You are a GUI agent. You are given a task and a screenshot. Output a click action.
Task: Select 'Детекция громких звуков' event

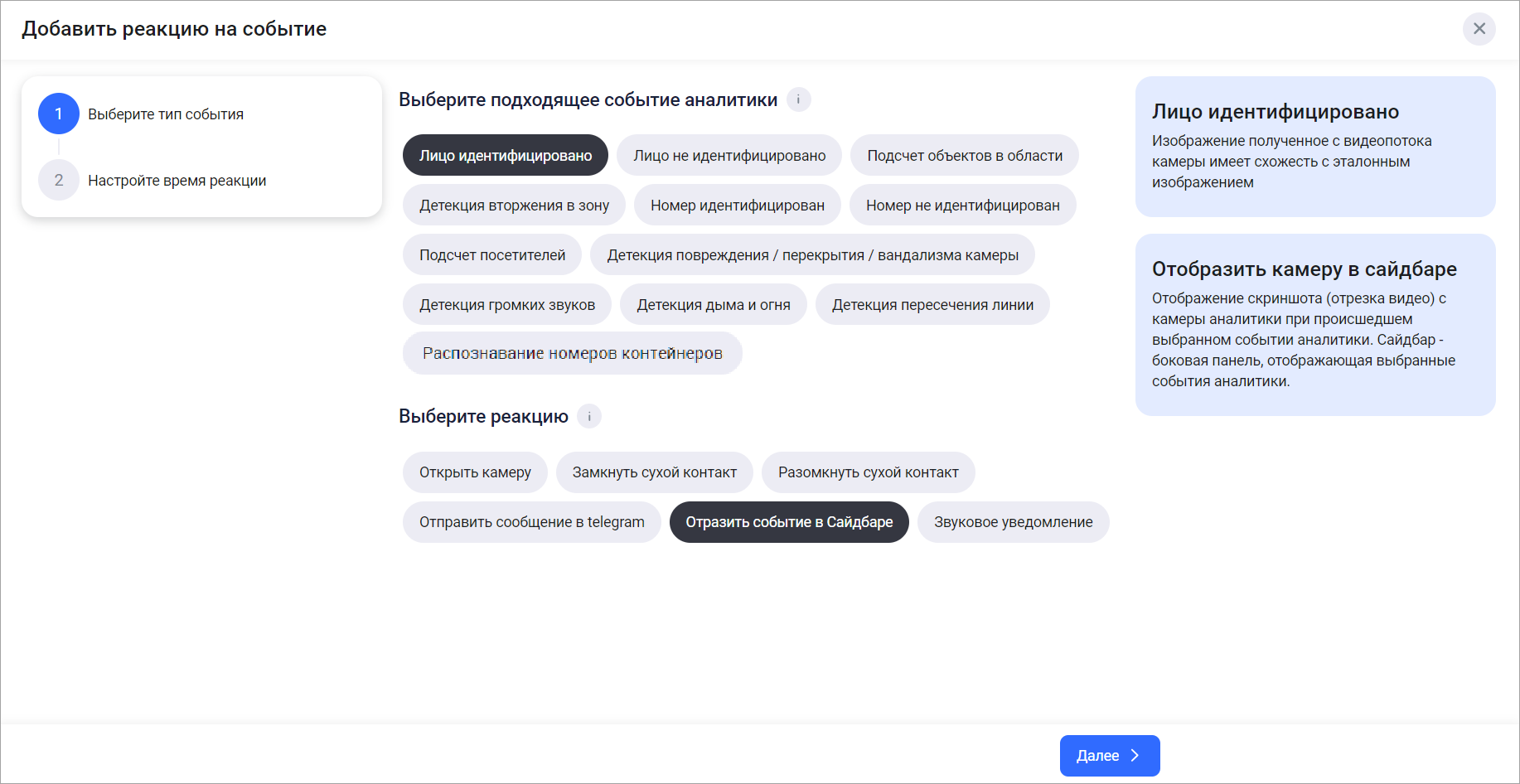[x=507, y=305]
